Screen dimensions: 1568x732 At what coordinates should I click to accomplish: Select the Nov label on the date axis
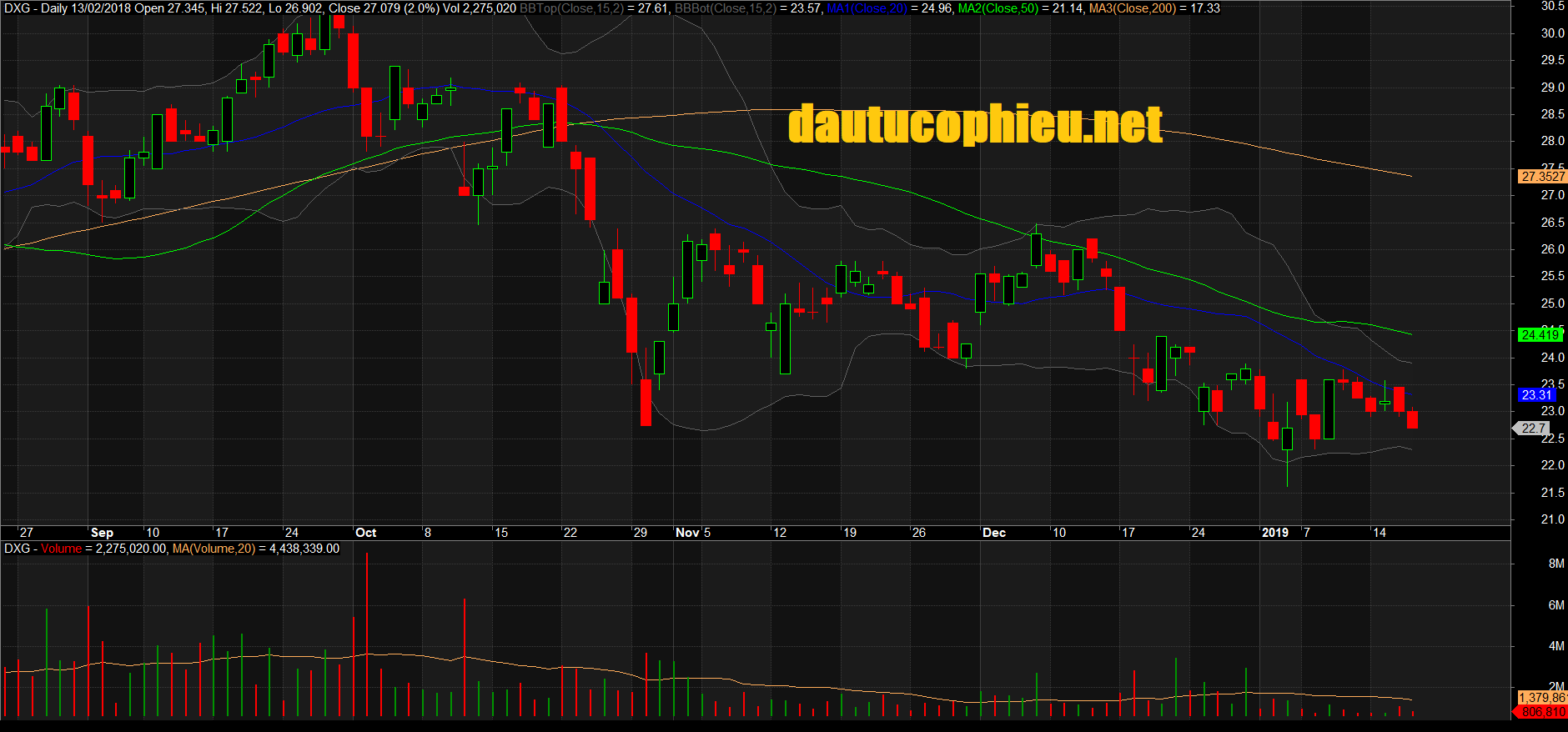pyautogui.click(x=687, y=533)
